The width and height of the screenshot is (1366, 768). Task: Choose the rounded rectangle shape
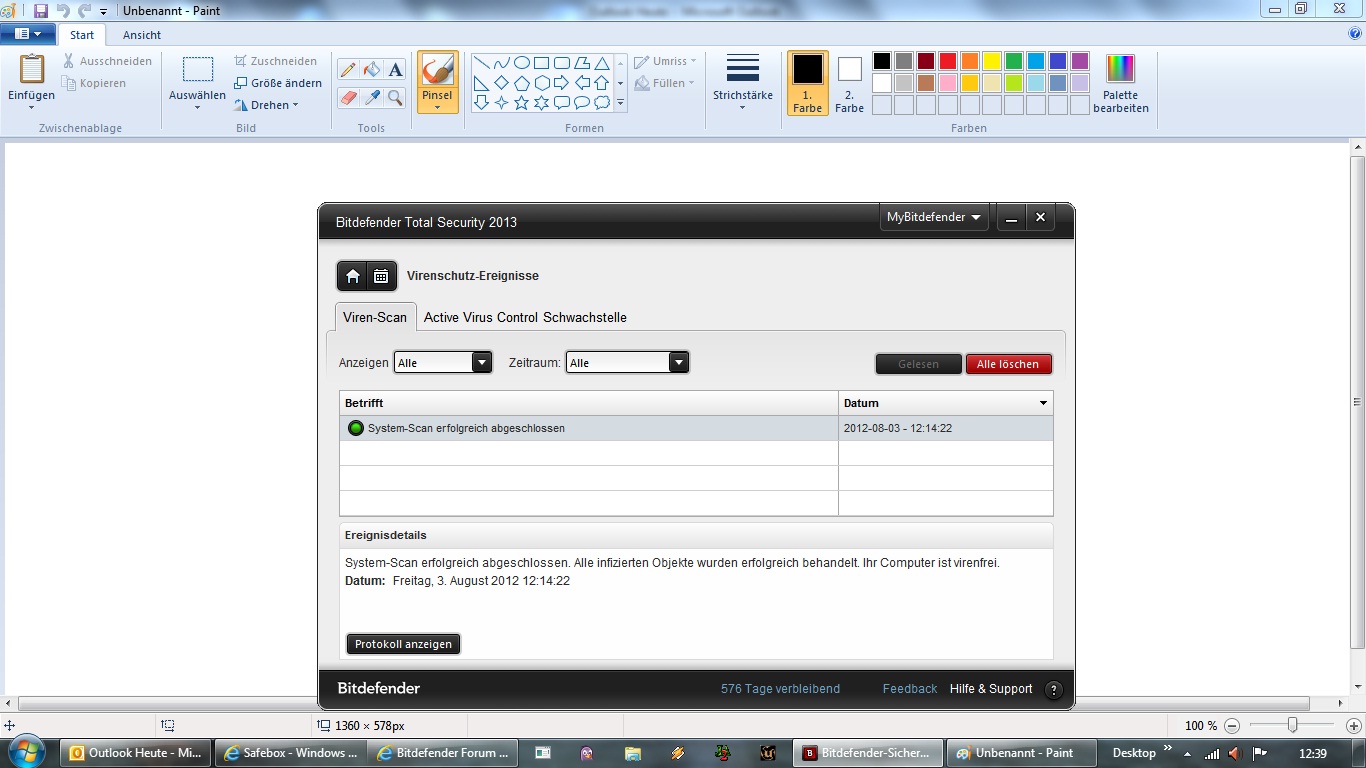pos(562,63)
